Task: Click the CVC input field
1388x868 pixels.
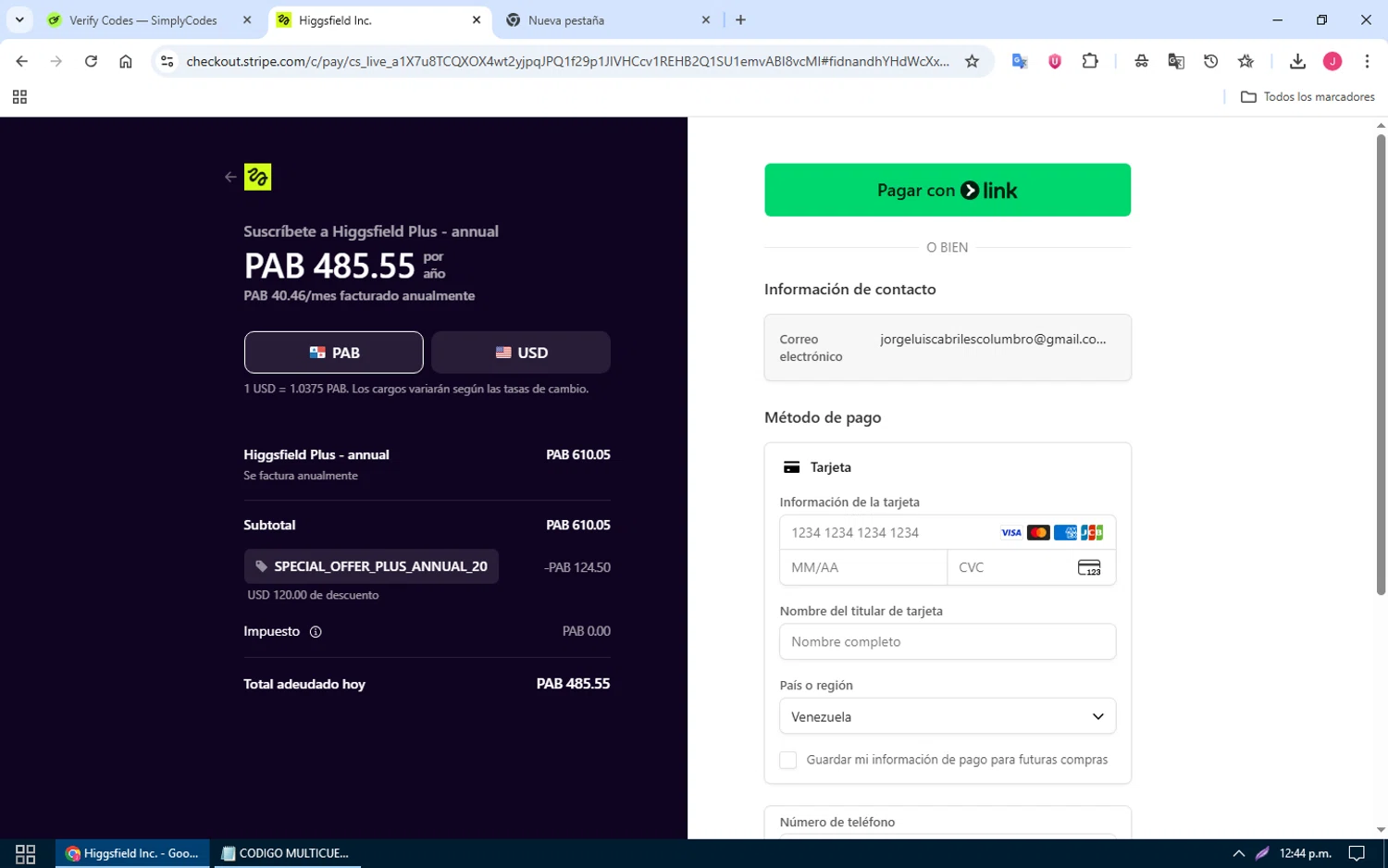Action: [1032, 567]
